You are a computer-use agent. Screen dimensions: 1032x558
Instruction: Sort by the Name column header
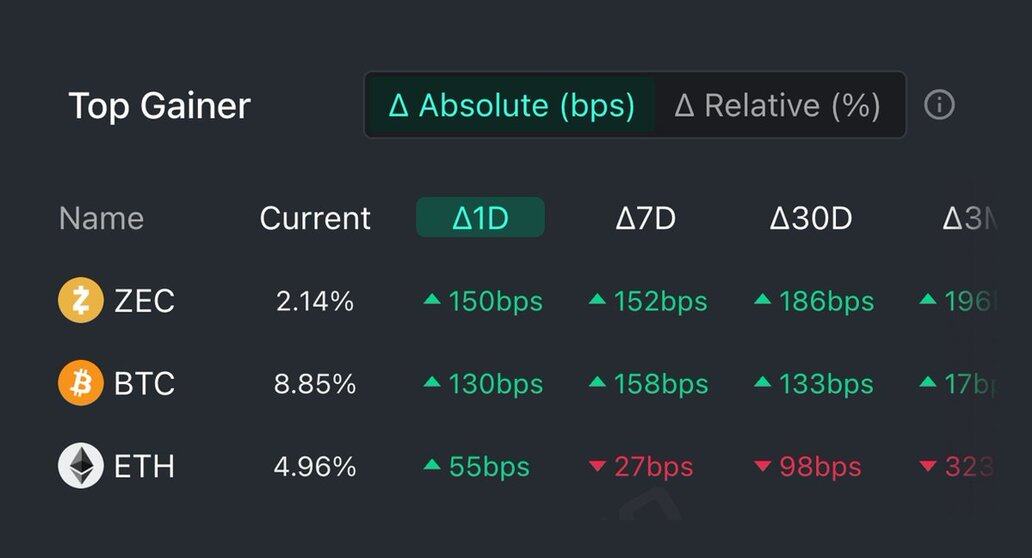pyautogui.click(x=101, y=218)
